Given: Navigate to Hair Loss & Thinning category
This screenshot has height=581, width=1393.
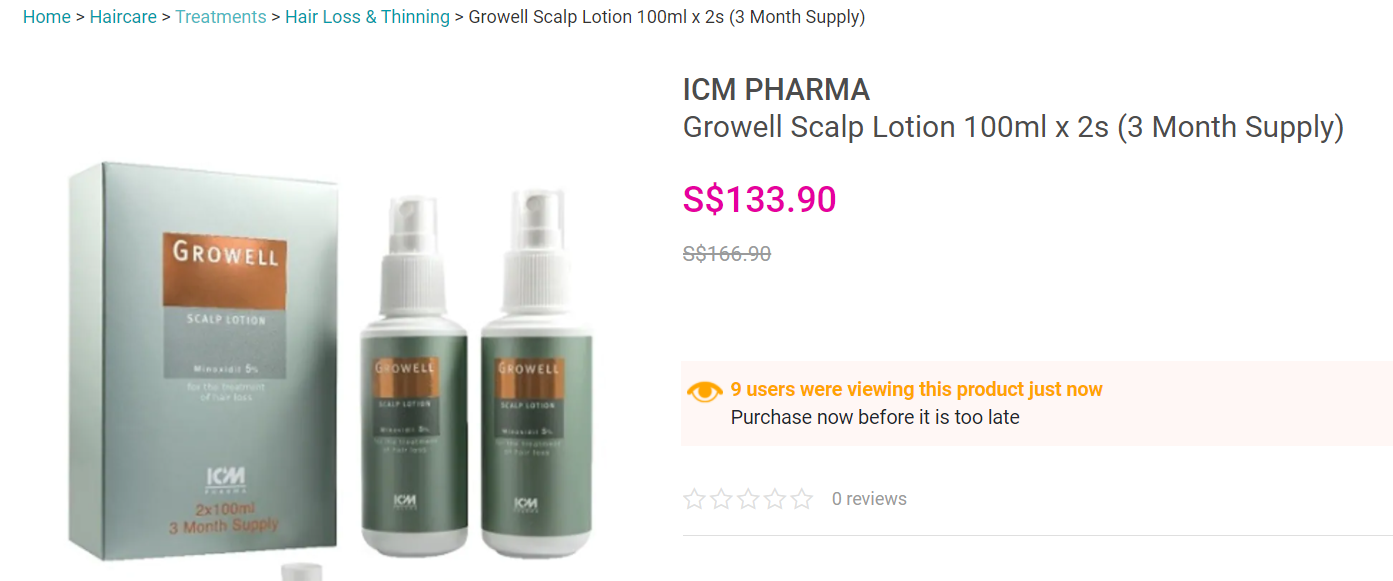Looking at the screenshot, I should tap(367, 17).
